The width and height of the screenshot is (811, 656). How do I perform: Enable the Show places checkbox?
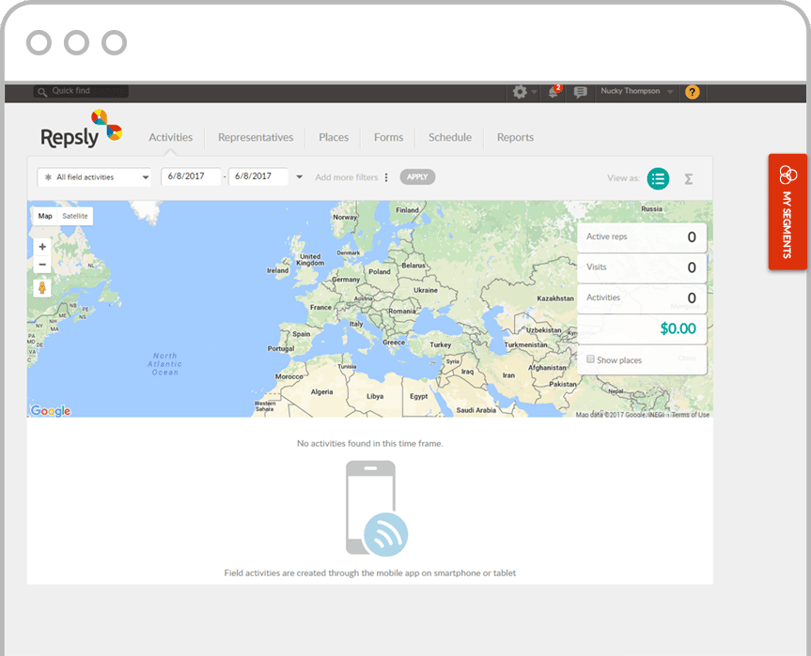[x=590, y=359]
